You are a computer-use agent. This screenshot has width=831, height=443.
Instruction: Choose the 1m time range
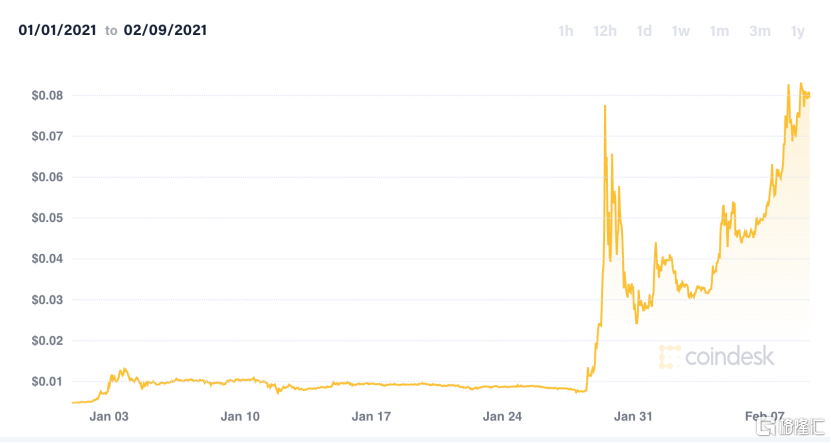[x=719, y=31]
